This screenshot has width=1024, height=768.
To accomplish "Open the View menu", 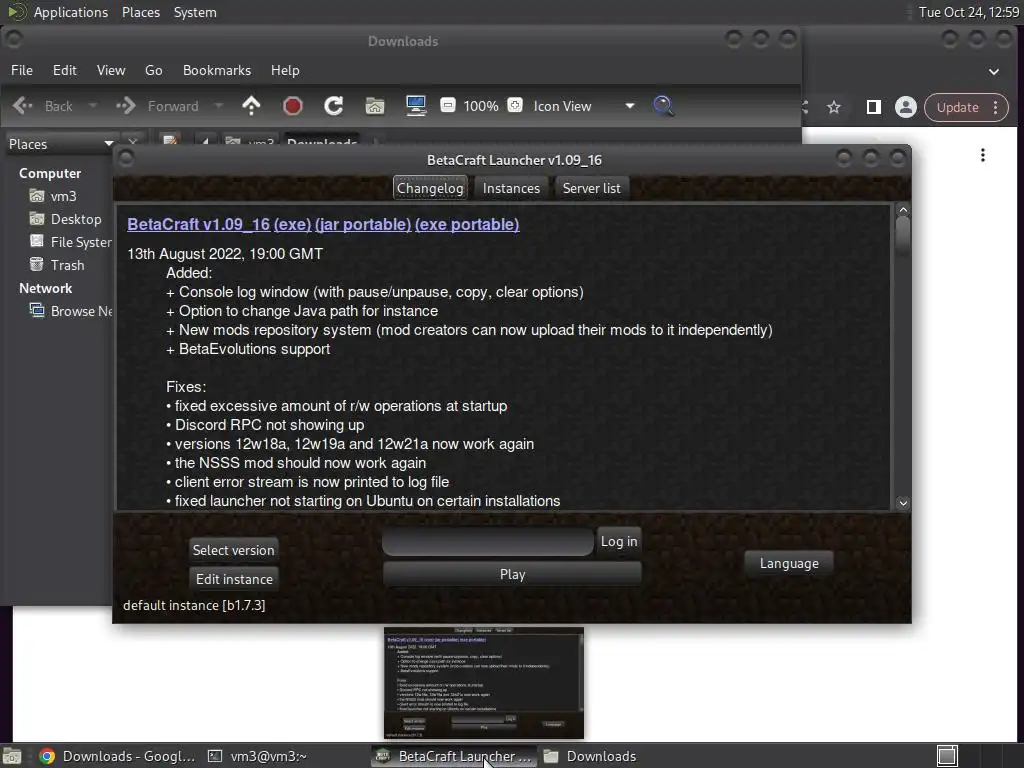I will pos(111,70).
